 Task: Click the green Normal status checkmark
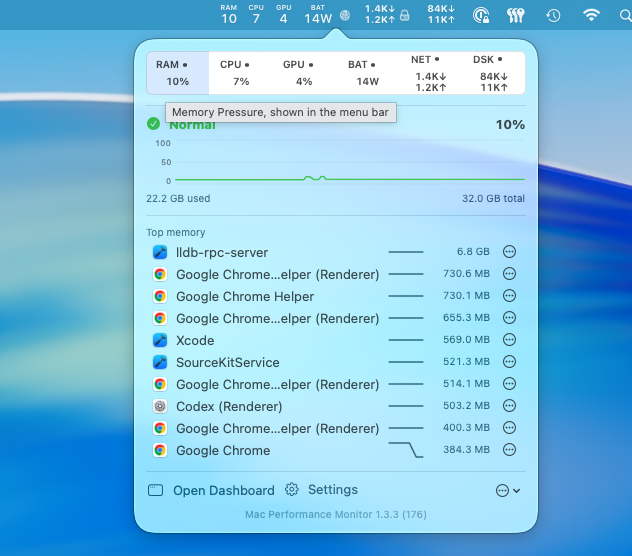click(153, 124)
